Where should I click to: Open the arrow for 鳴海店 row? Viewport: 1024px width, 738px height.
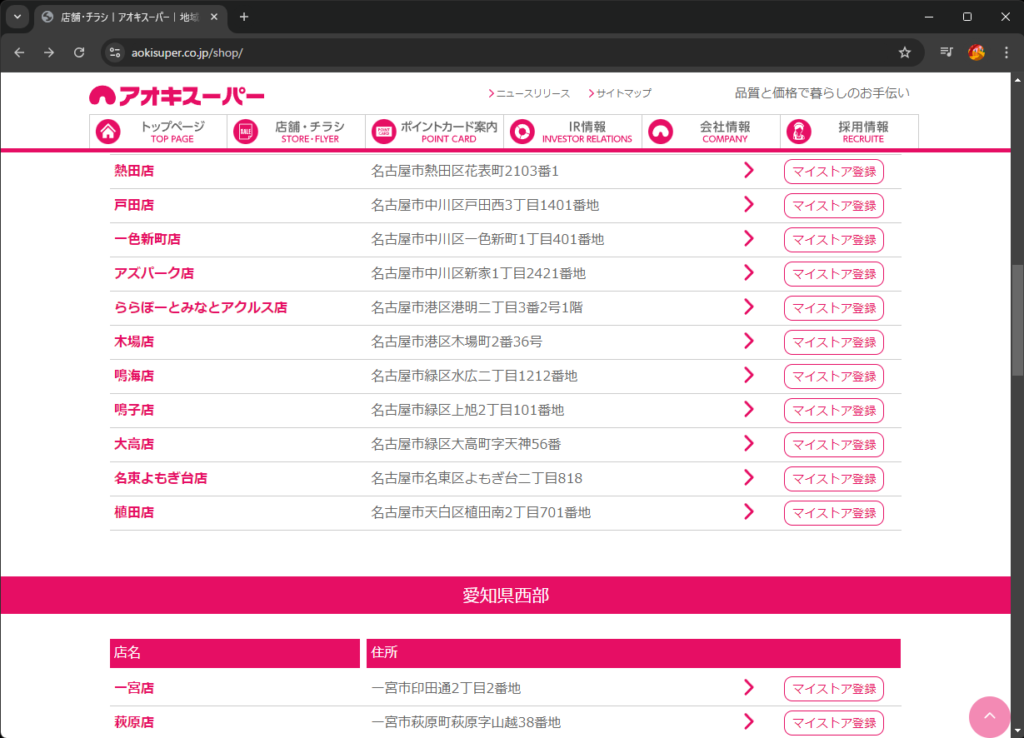(749, 375)
